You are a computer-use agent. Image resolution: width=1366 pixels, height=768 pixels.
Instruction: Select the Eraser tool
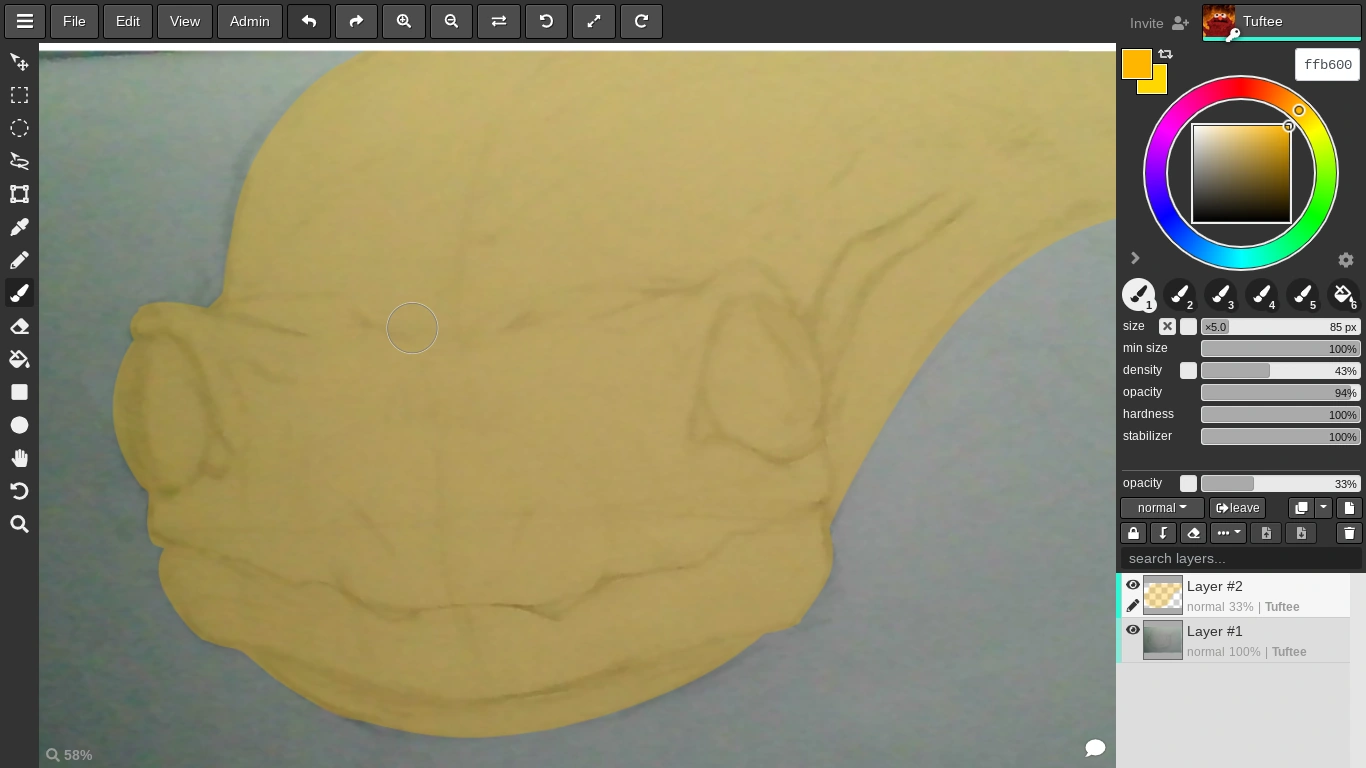[x=19, y=326]
